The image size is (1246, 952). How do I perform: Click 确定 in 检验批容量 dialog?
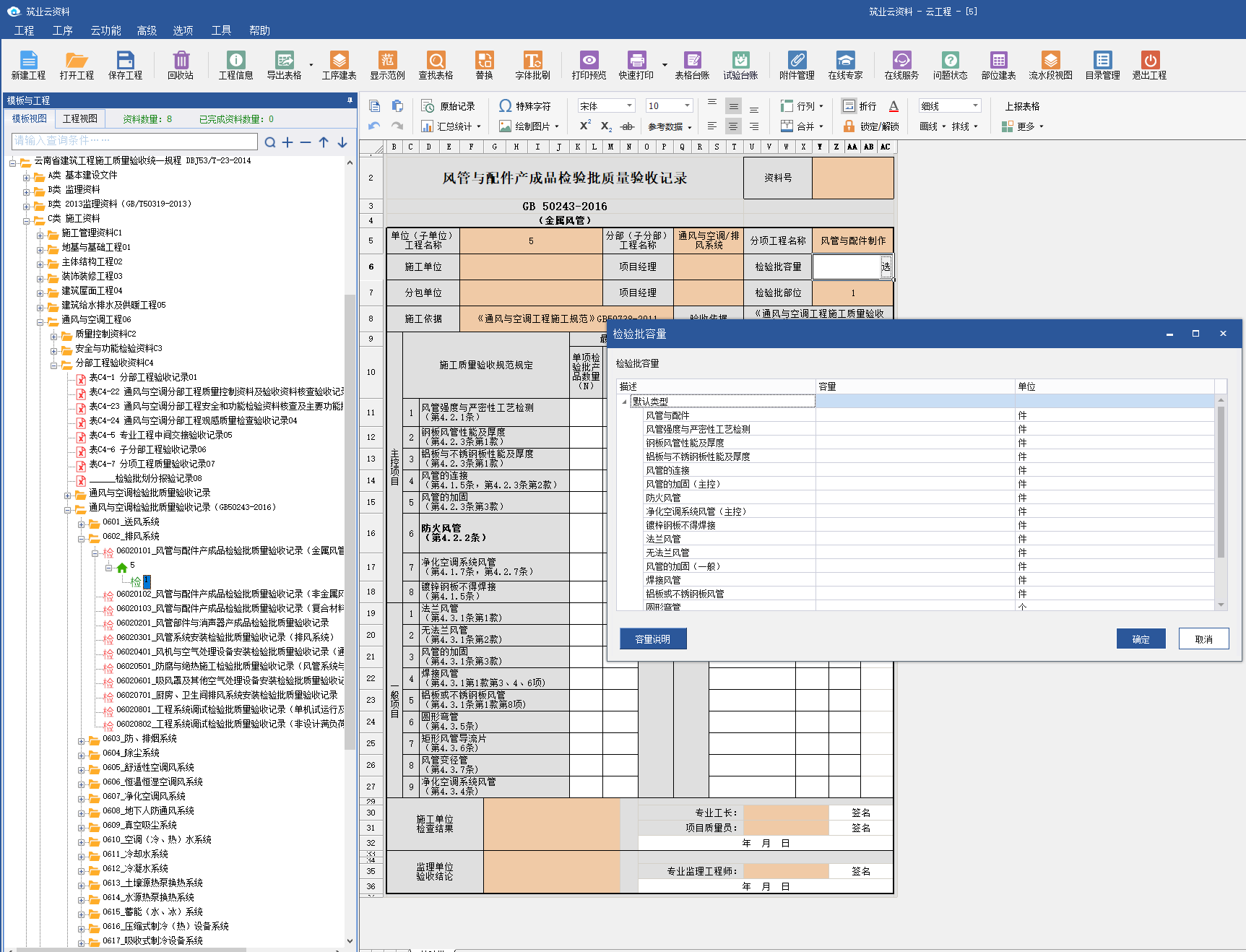(1141, 639)
